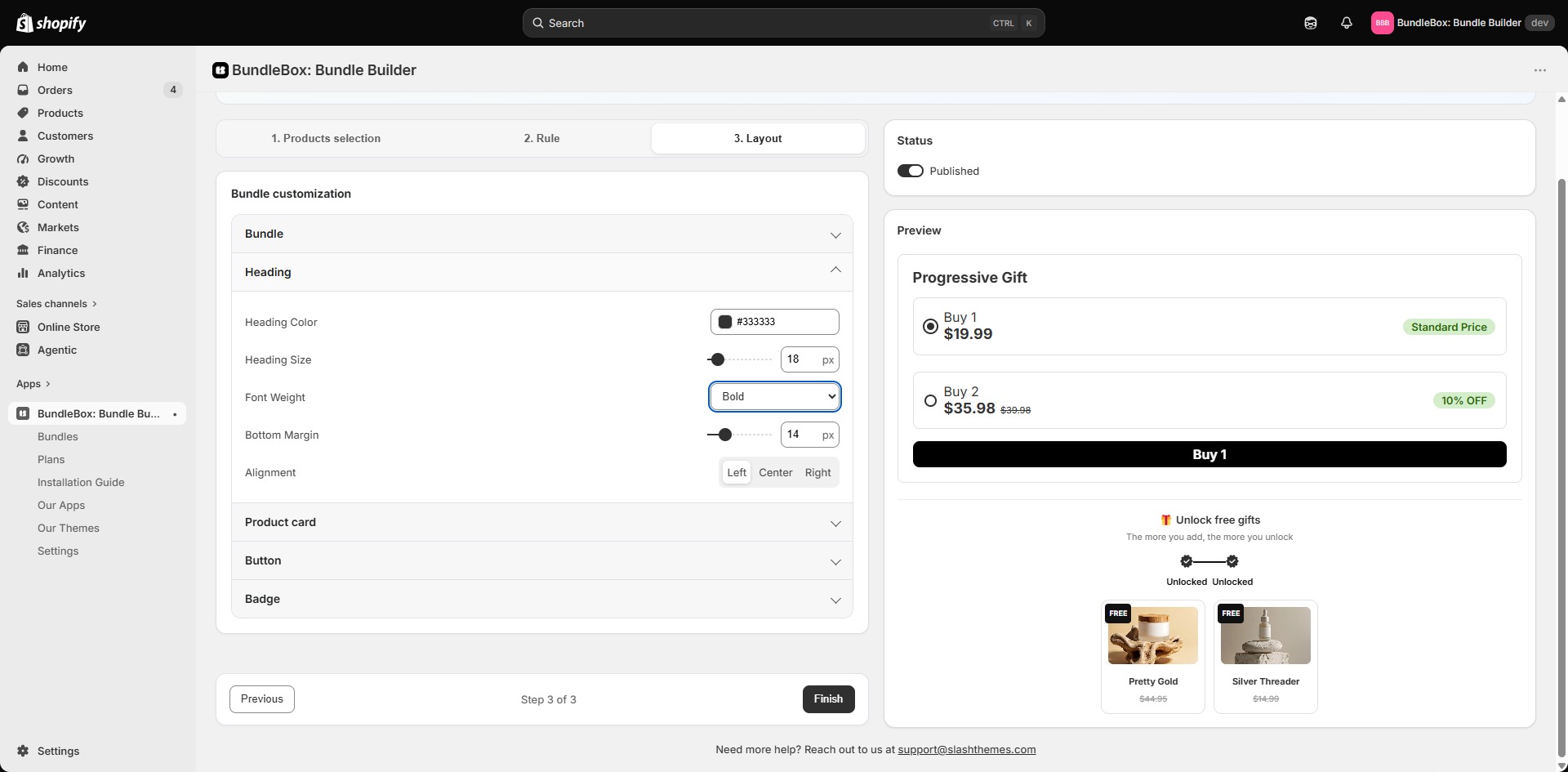Image resolution: width=1568 pixels, height=772 pixels.
Task: Select the Buy 2 radio option
Action: tap(930, 400)
